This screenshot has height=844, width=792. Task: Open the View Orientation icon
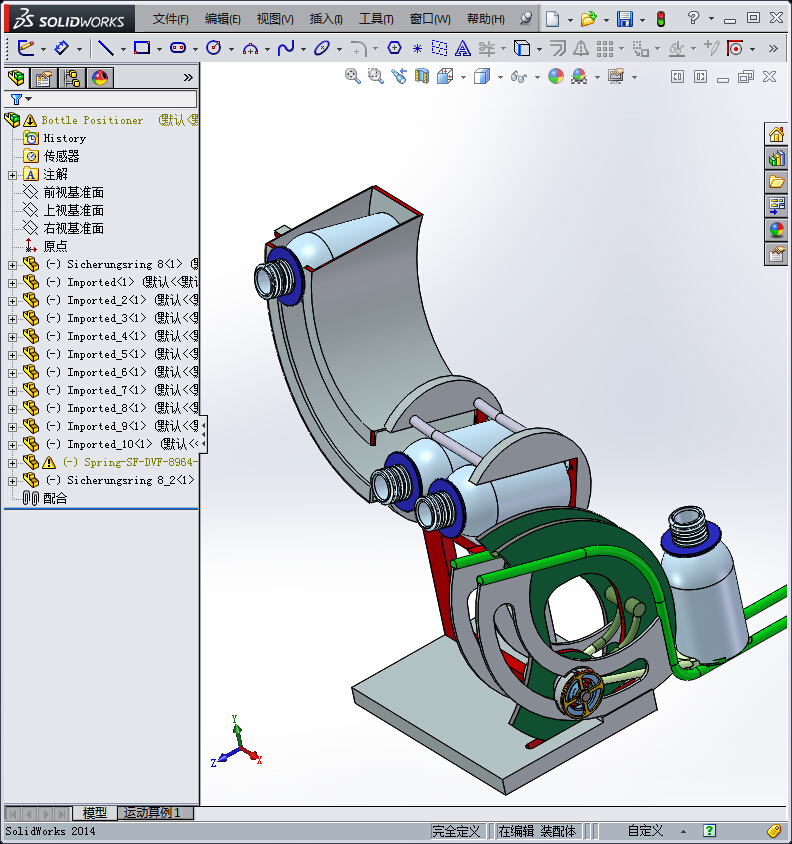pyautogui.click(x=445, y=76)
